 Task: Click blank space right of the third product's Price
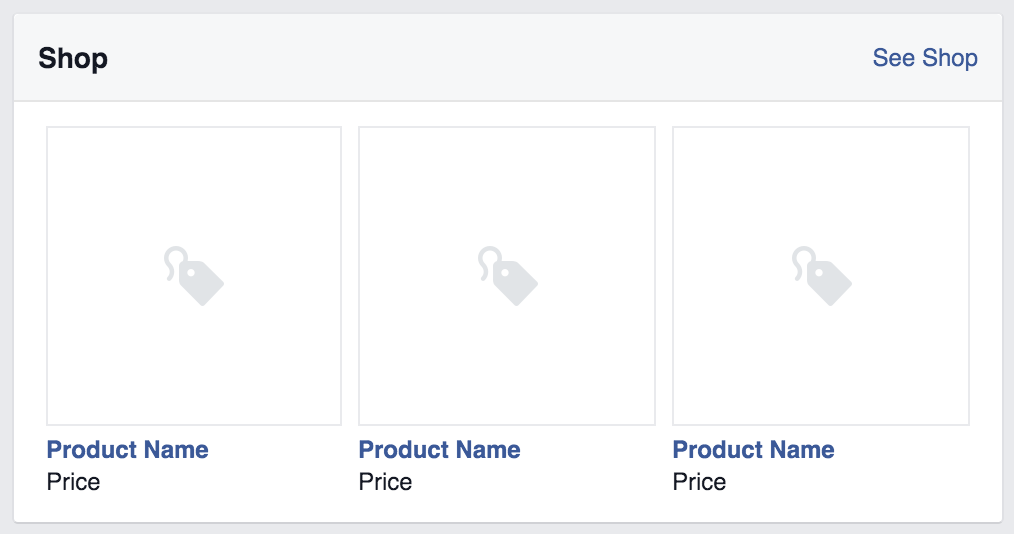850,482
